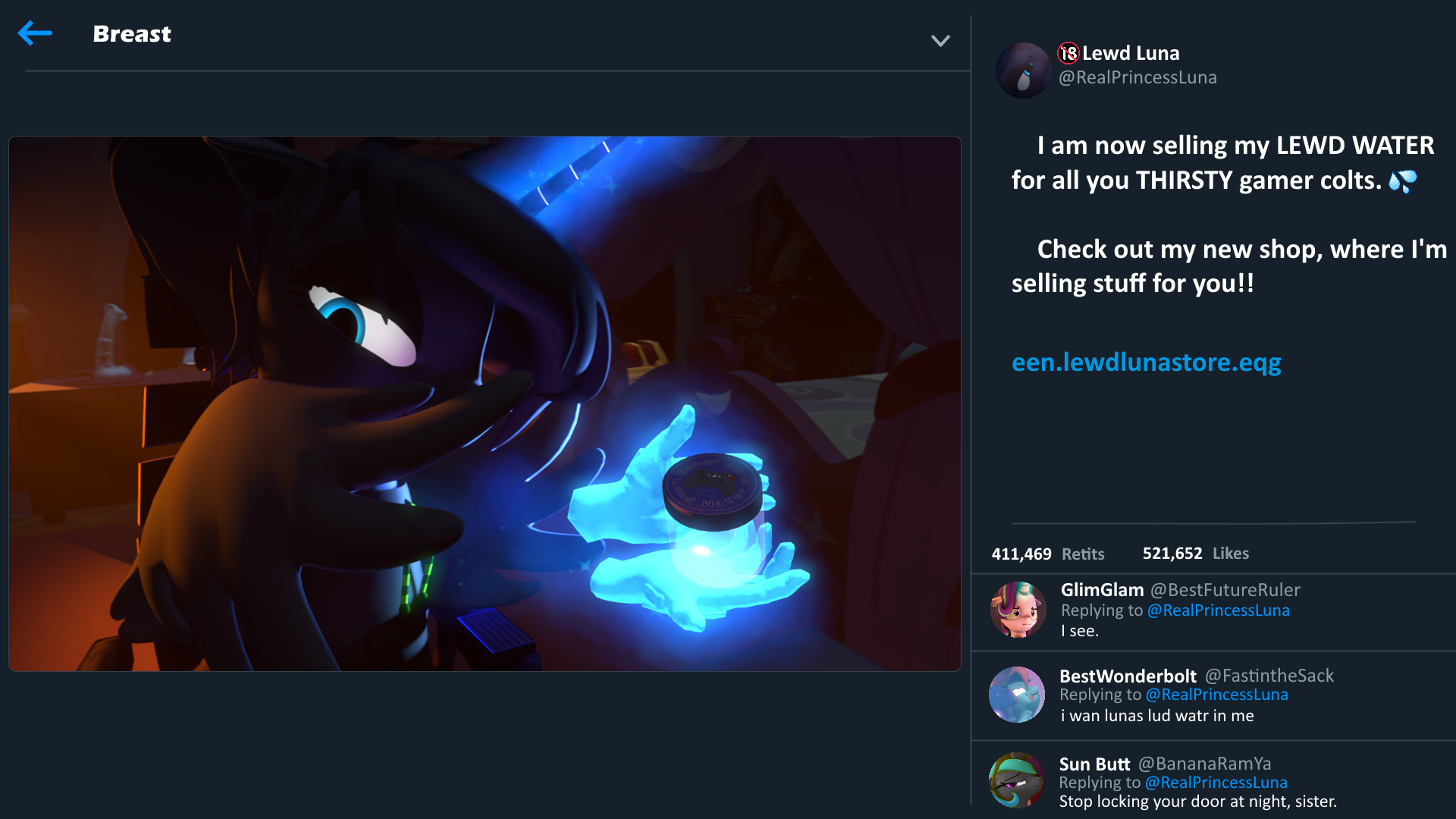Click the red 18+ badge icon
1456x819 pixels.
[x=1068, y=53]
